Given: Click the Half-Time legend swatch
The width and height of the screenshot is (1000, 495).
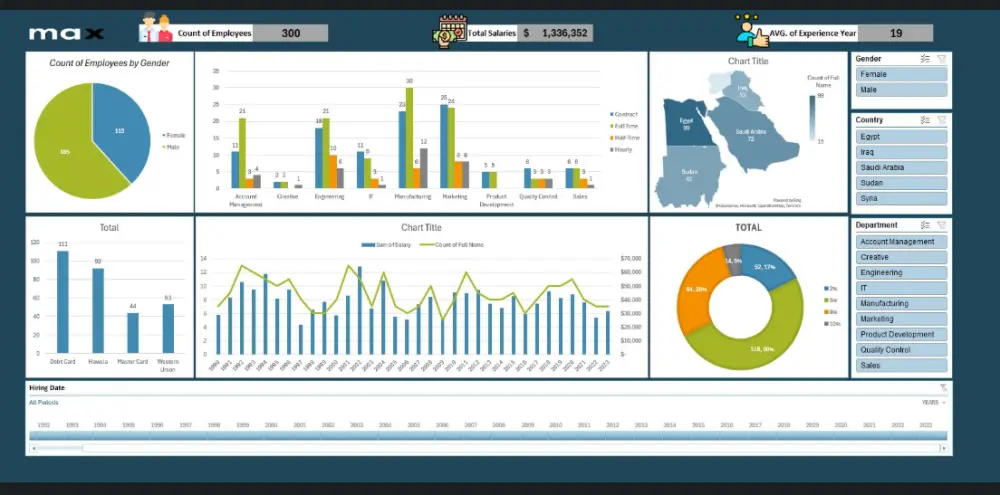Looking at the screenshot, I should pyautogui.click(x=612, y=138).
